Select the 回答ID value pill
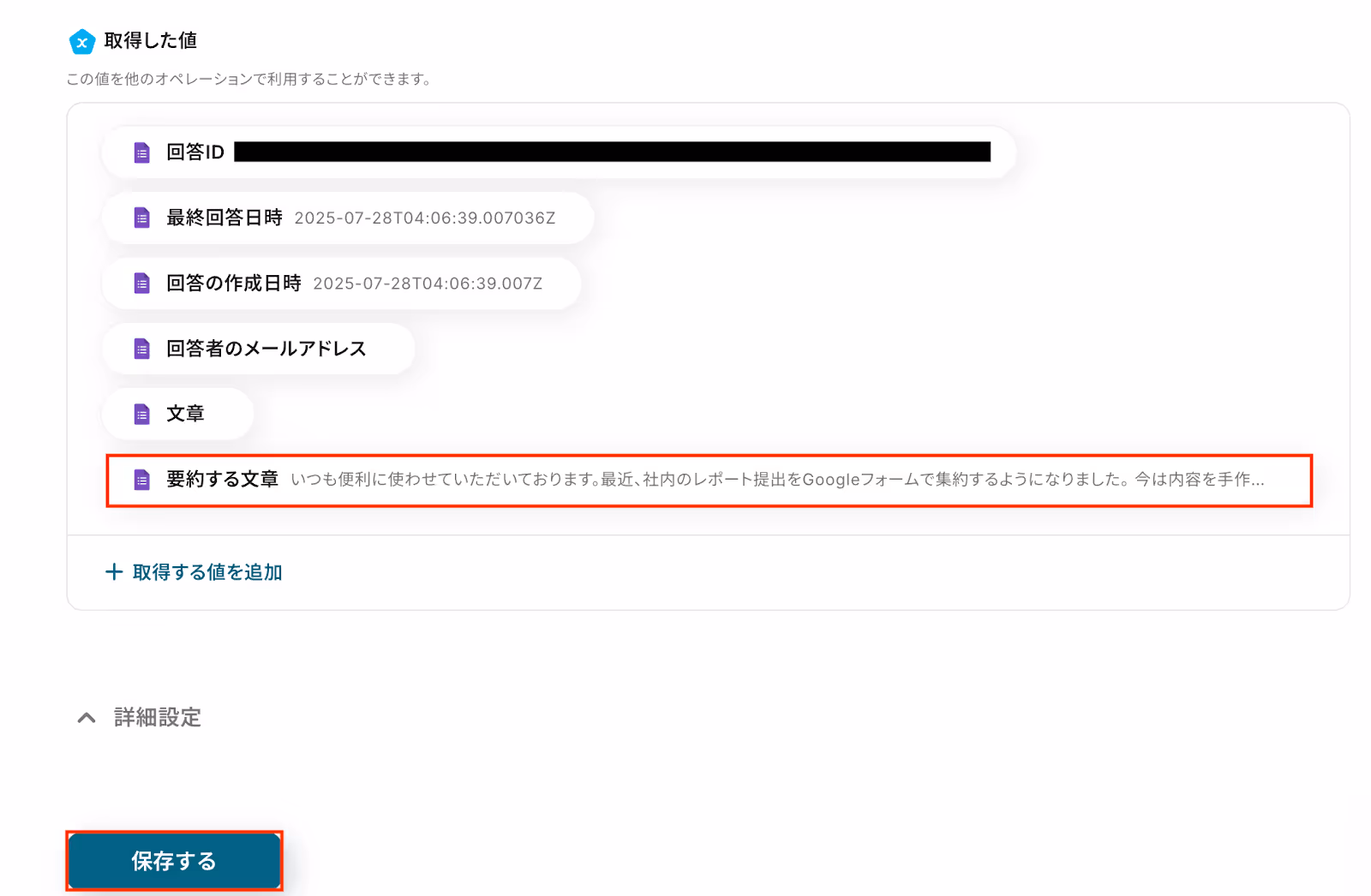1371x896 pixels. click(559, 152)
